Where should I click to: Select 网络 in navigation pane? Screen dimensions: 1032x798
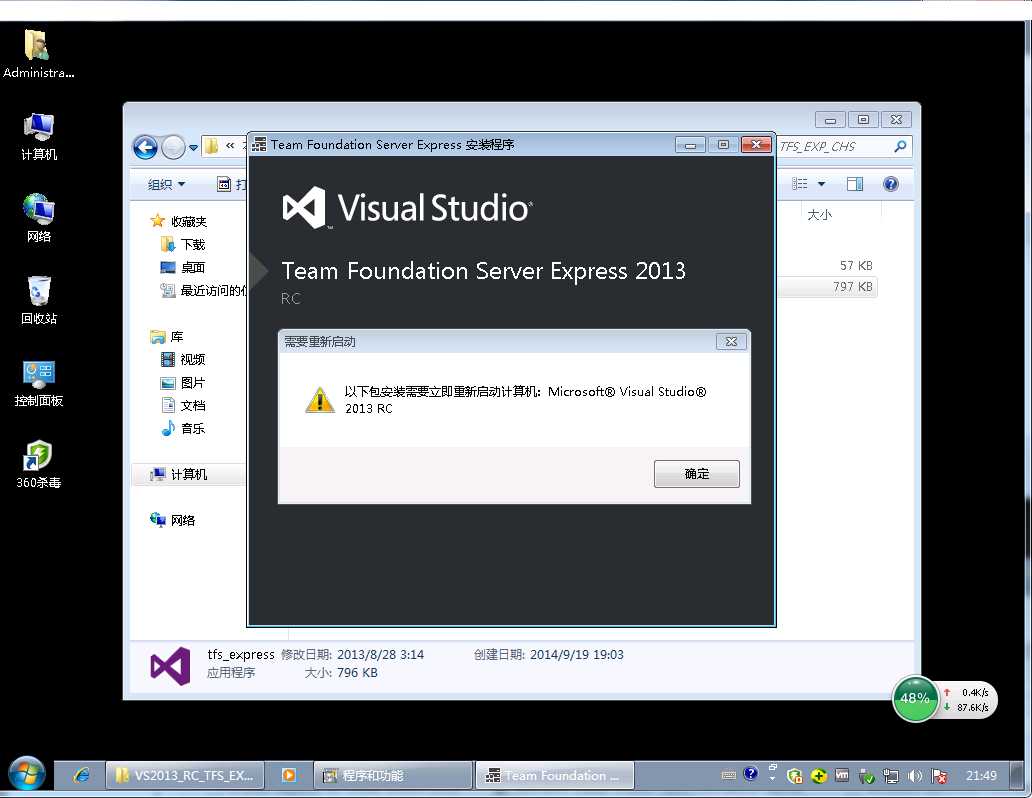173,520
